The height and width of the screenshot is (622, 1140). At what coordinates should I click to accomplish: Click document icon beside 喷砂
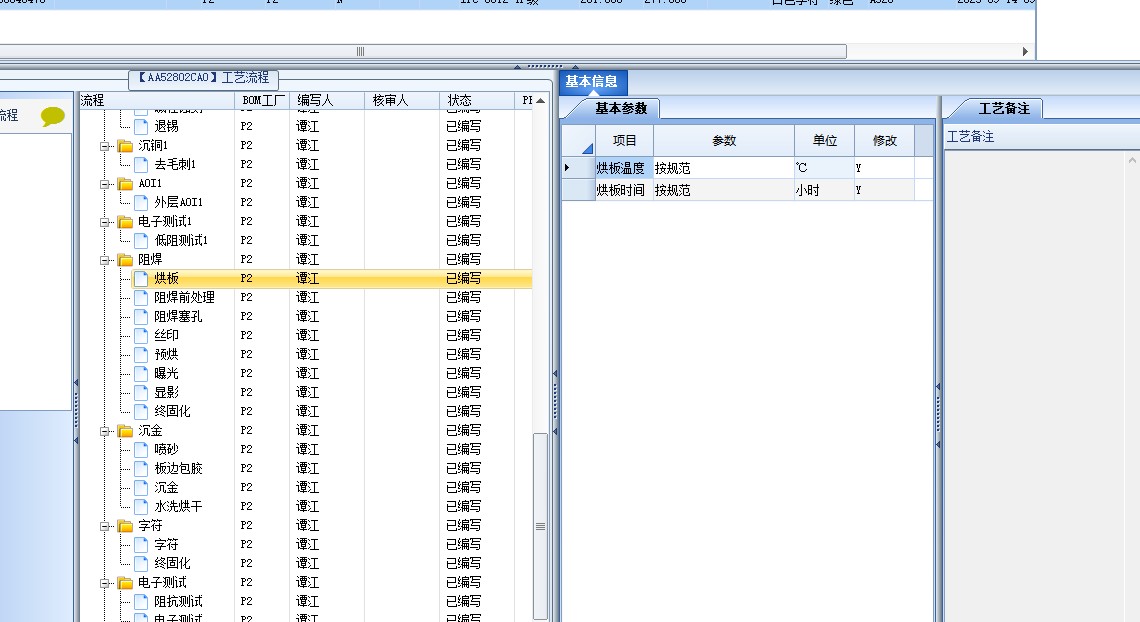point(141,449)
